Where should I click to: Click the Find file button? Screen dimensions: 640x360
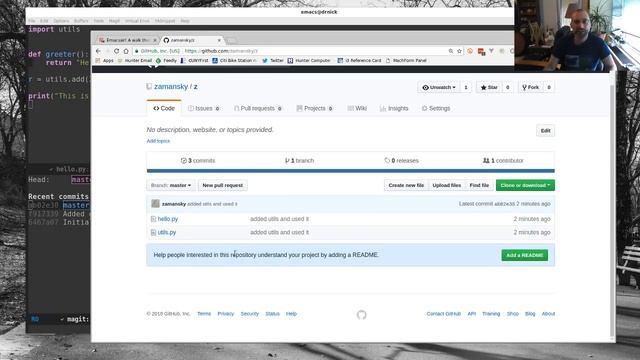coord(479,185)
